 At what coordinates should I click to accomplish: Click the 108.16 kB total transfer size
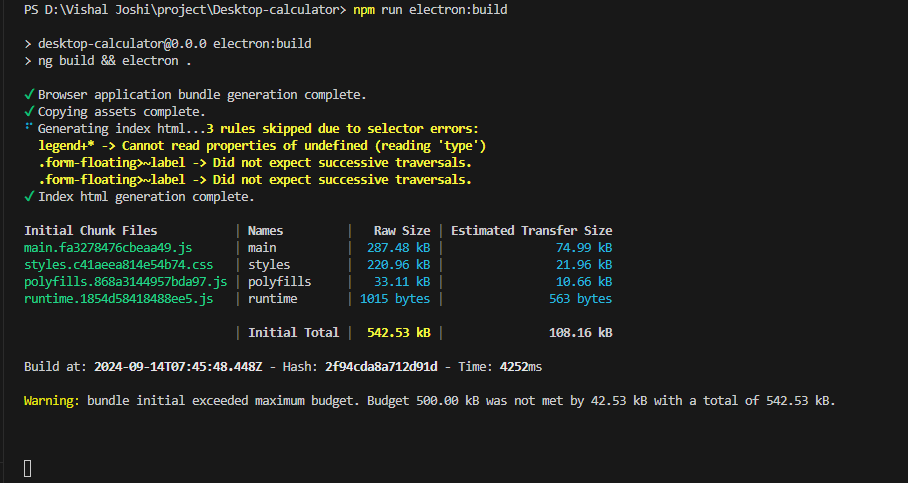tap(580, 333)
